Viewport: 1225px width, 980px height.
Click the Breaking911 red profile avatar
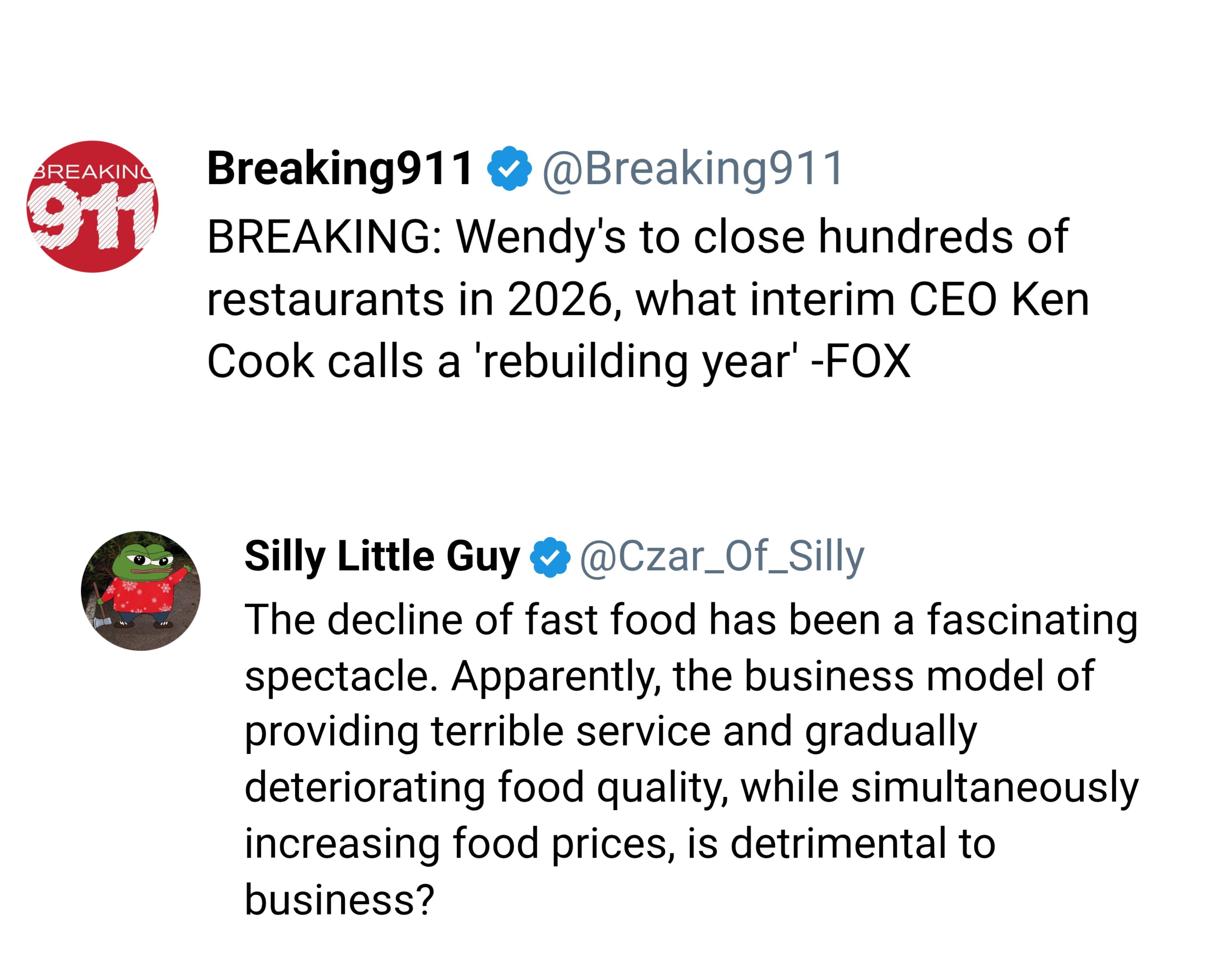(93, 206)
